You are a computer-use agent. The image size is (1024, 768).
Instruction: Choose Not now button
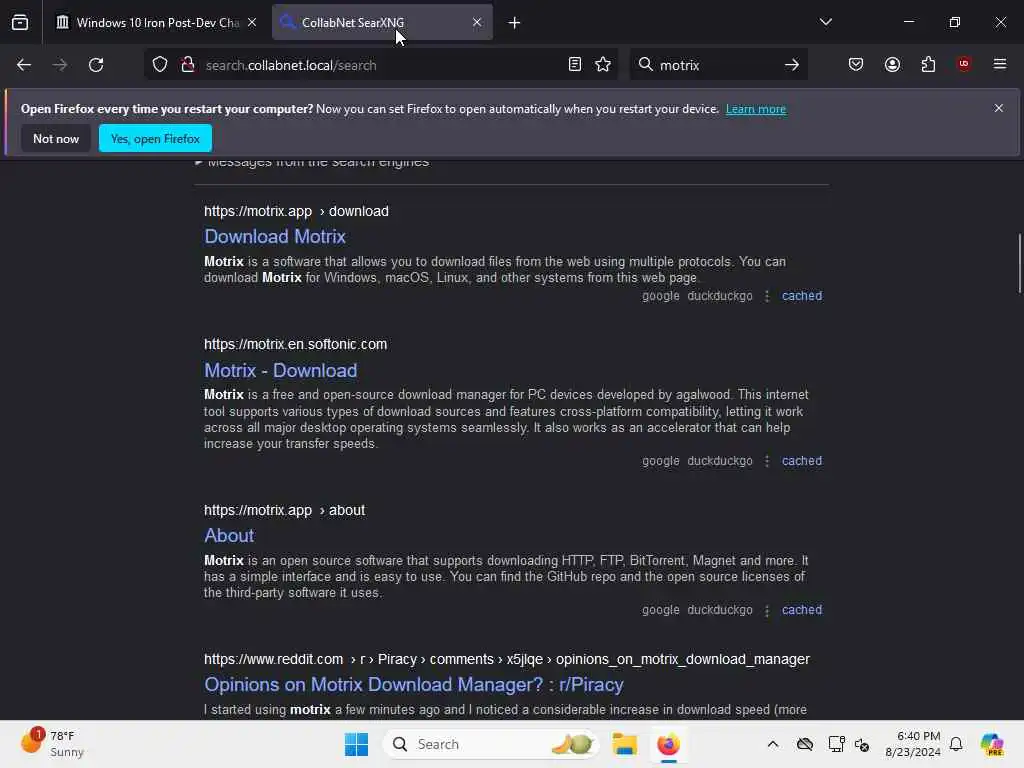click(56, 138)
